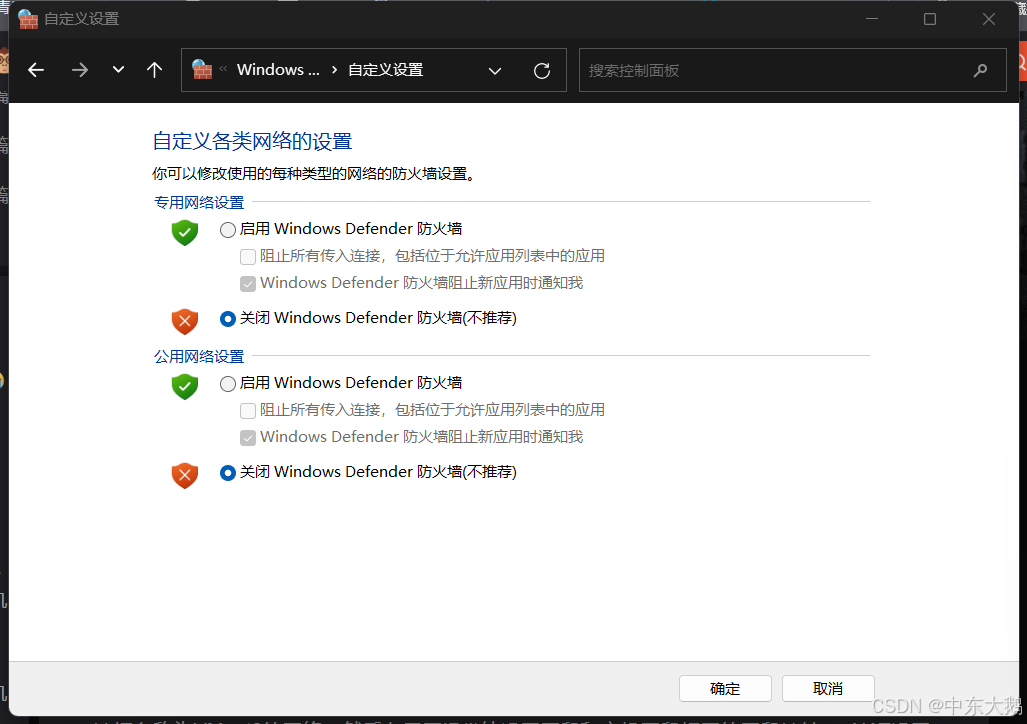1027x724 pixels.
Task: Click red shield icon in 公用网络 section
Action: tap(185, 475)
